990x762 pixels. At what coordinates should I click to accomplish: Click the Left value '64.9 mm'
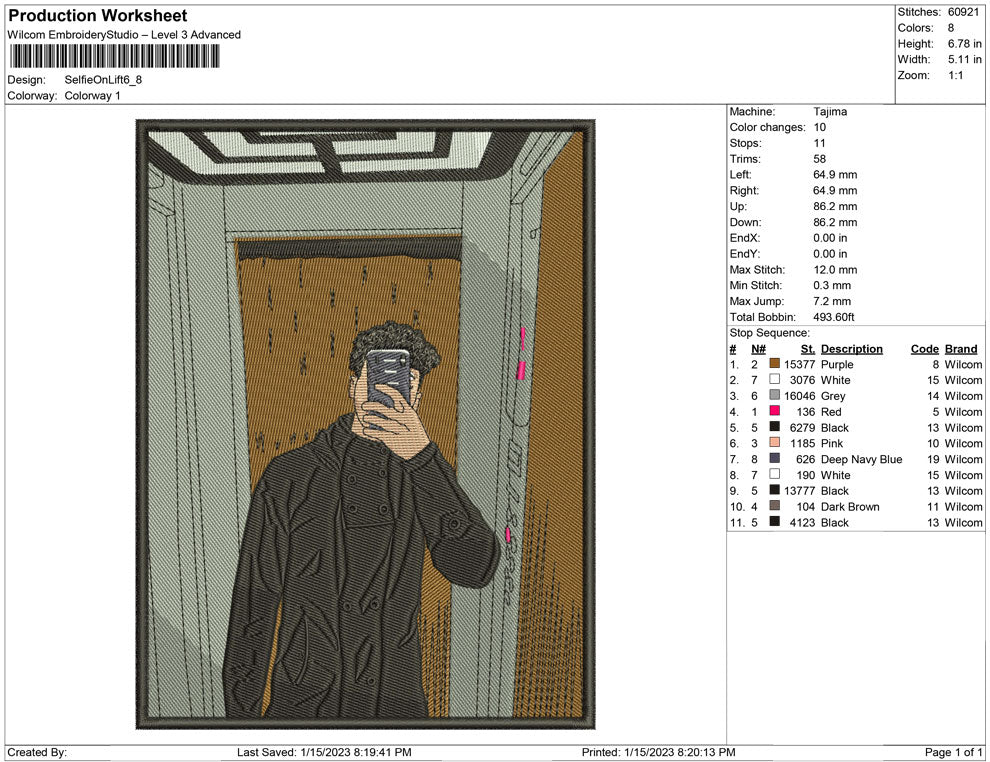pyautogui.click(x=835, y=175)
